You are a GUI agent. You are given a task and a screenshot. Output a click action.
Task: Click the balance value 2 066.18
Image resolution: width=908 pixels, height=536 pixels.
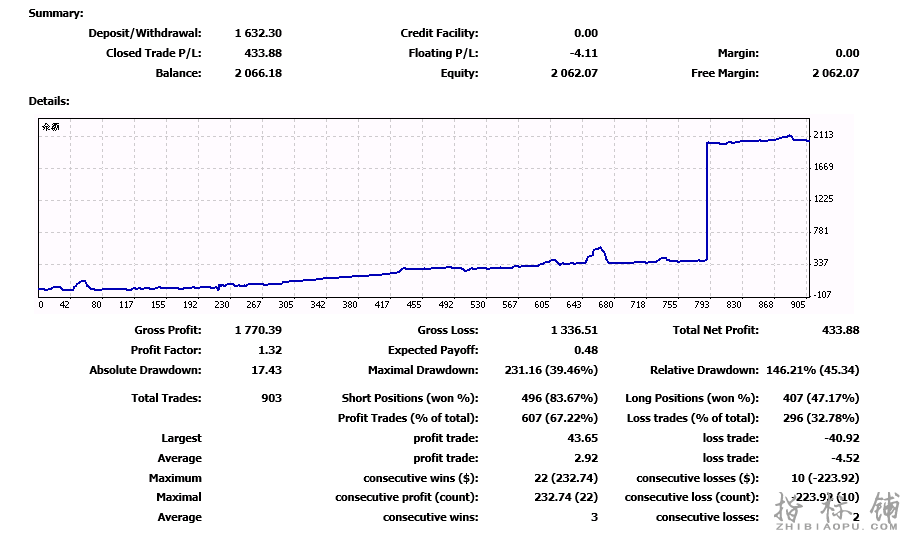click(x=258, y=73)
